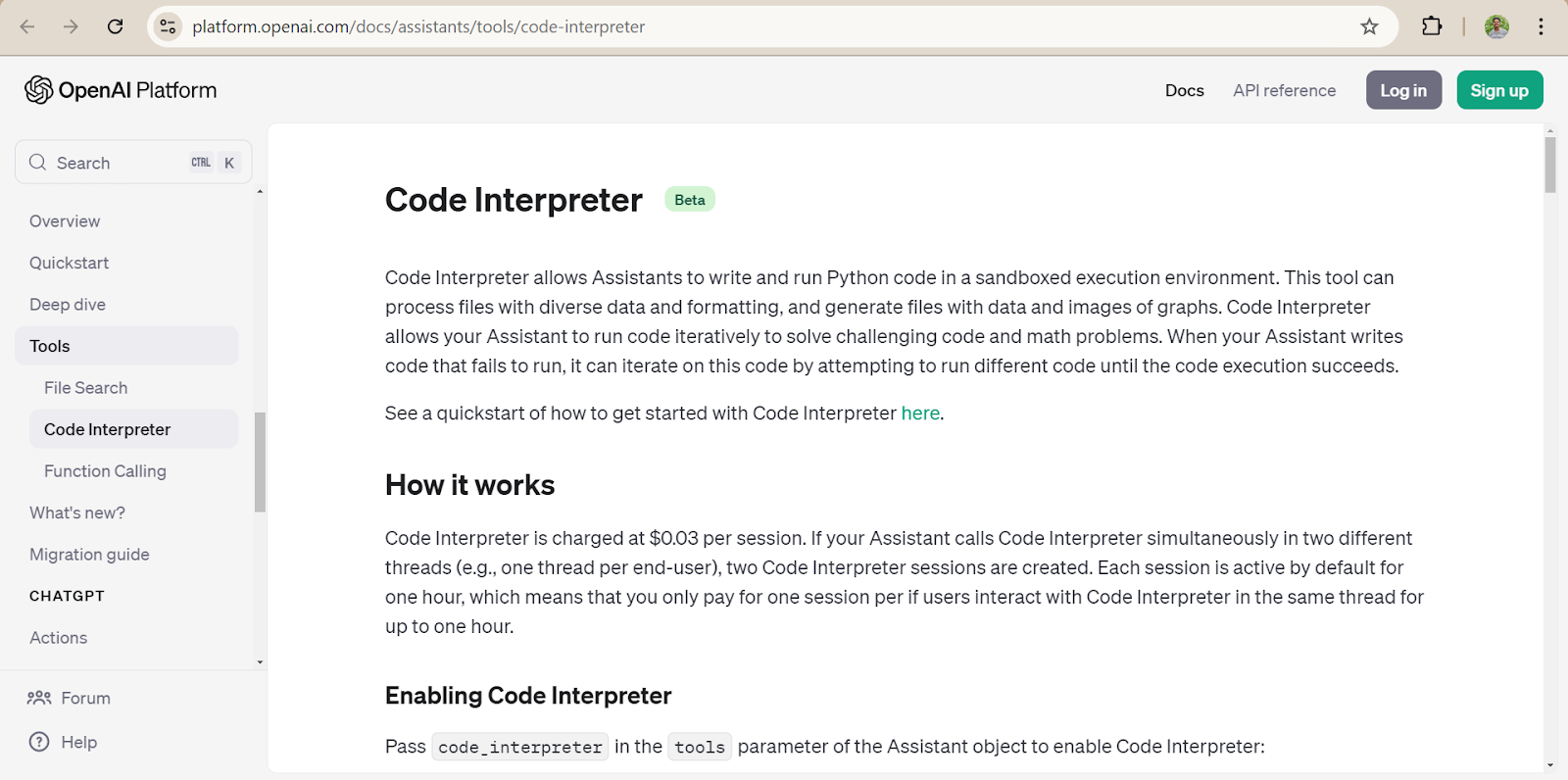Screen dimensions: 1568x780
Task: Select Tools in the sidebar
Action: 126,346
